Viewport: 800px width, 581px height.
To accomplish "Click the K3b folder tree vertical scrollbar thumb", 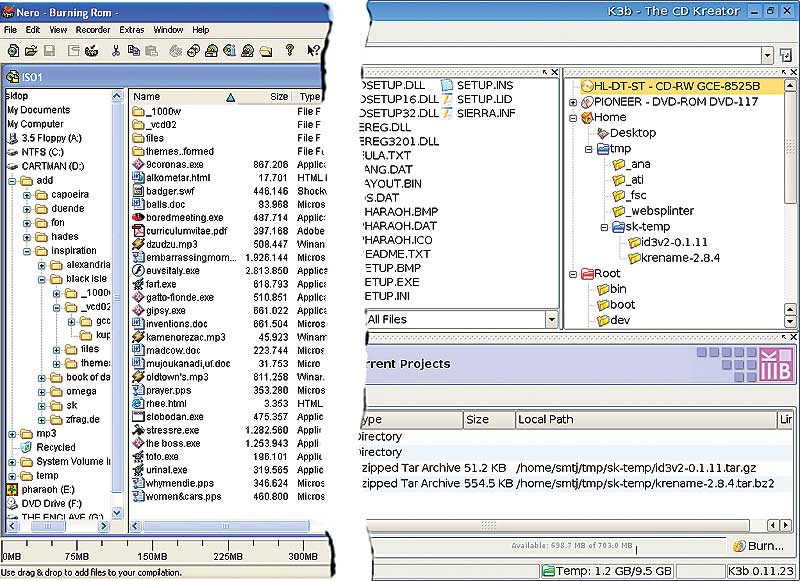I will [790, 147].
